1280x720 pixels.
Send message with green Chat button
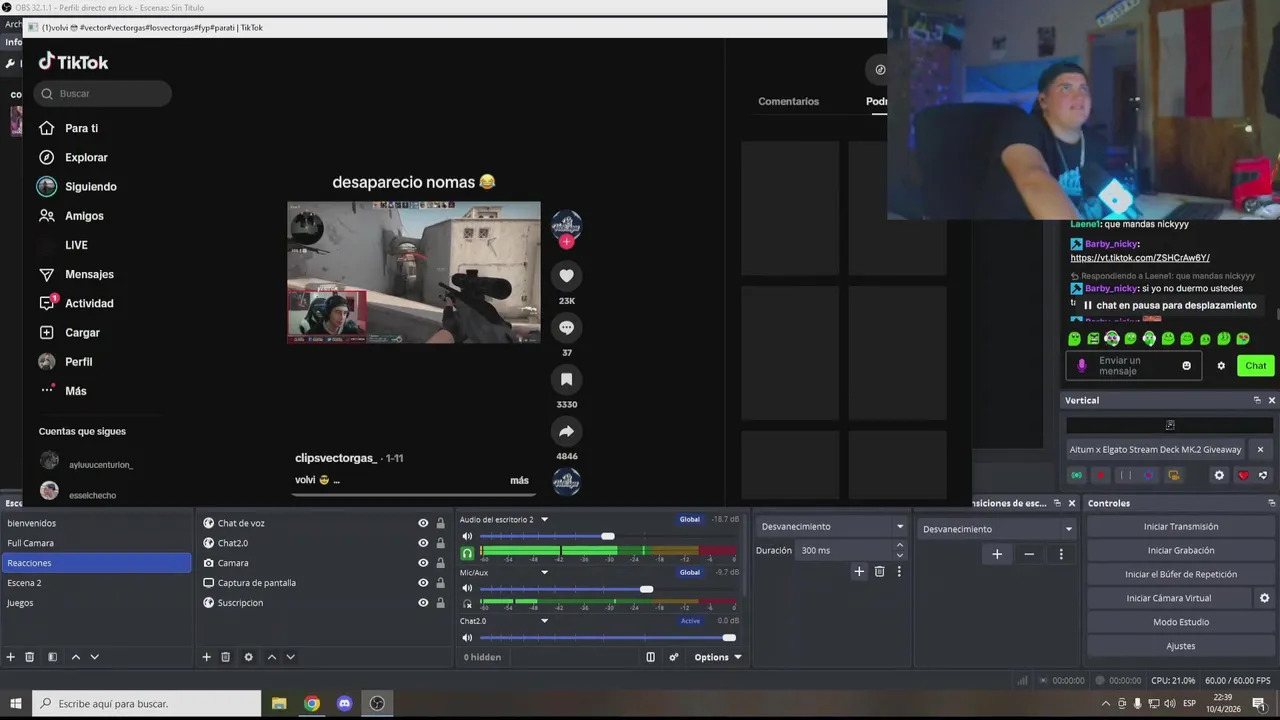coord(1255,366)
